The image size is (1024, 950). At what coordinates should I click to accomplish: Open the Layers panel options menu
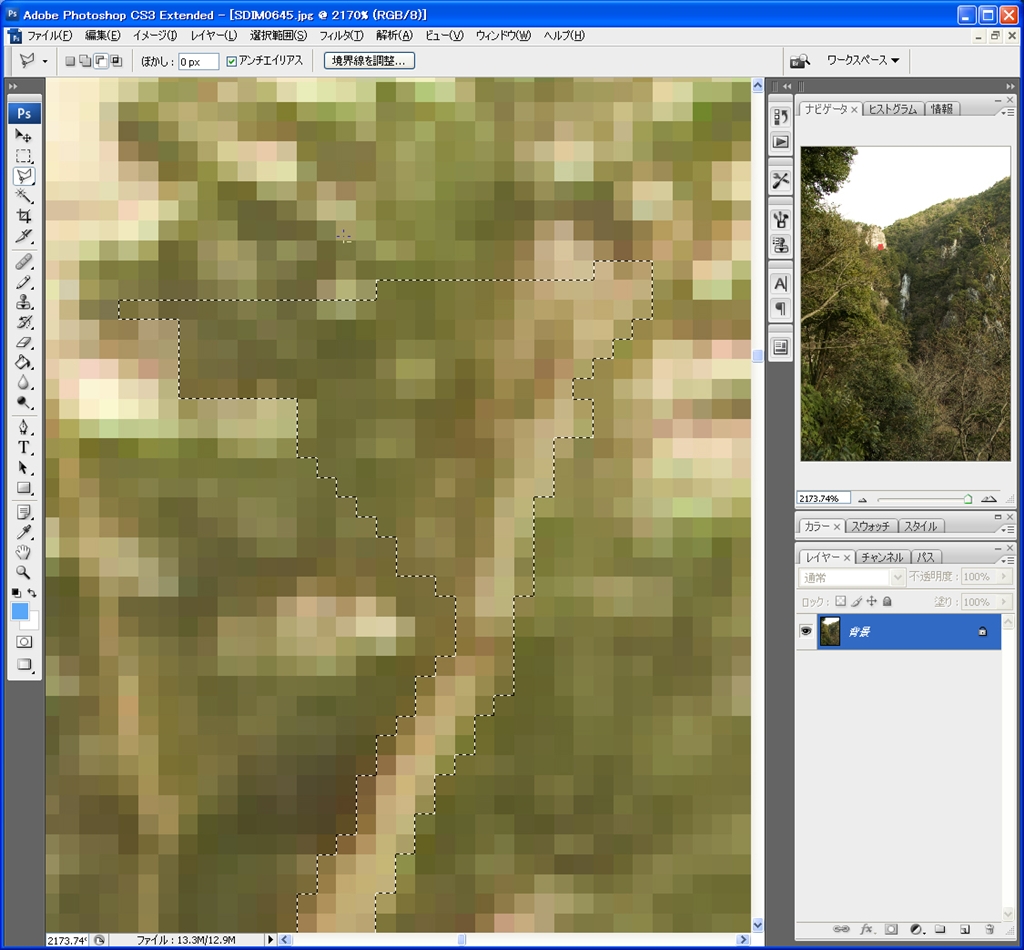click(x=1008, y=560)
